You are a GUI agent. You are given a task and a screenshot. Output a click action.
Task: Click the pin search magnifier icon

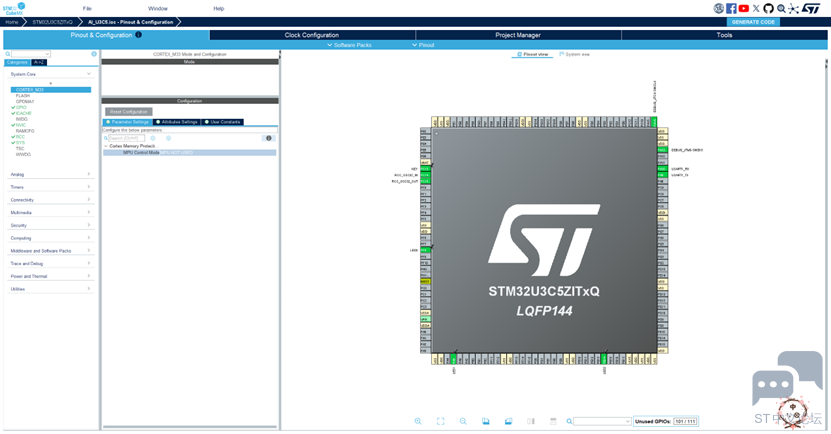pos(569,421)
